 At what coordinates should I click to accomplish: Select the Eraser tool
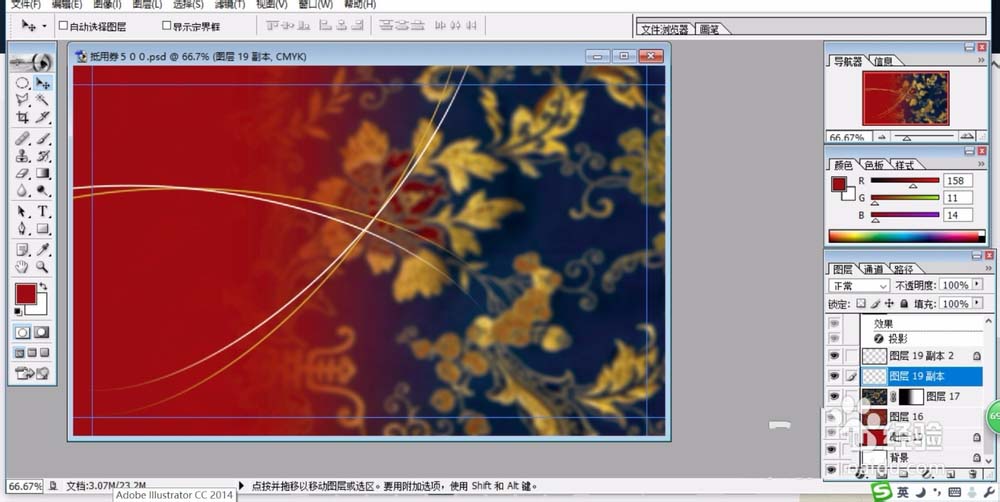click(x=22, y=173)
